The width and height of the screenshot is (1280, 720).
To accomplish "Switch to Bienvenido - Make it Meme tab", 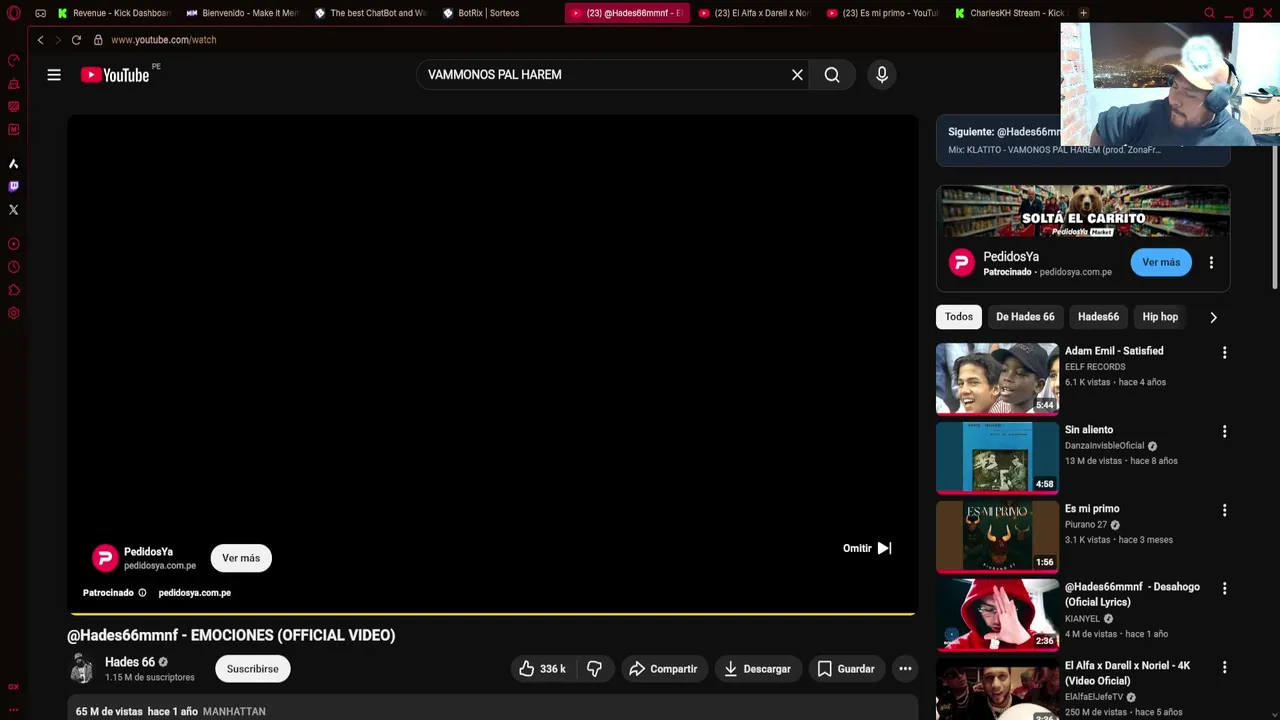I will pyautogui.click(x=243, y=13).
